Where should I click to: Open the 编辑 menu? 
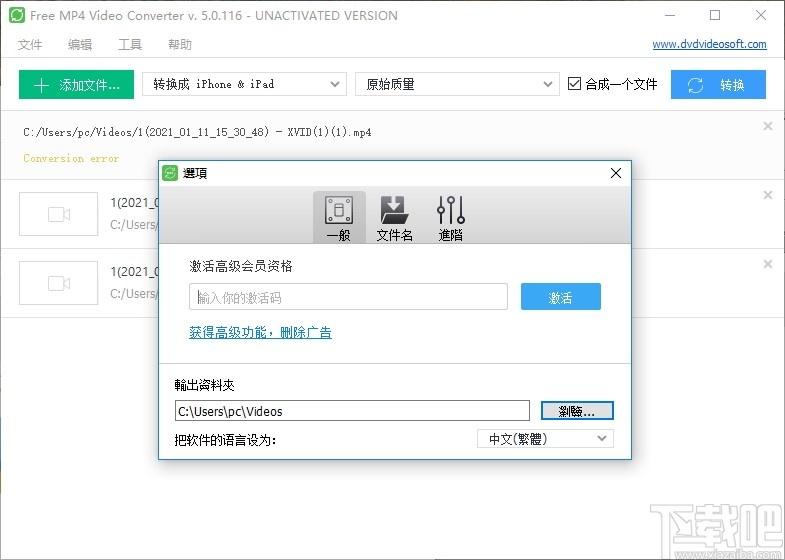[80, 45]
